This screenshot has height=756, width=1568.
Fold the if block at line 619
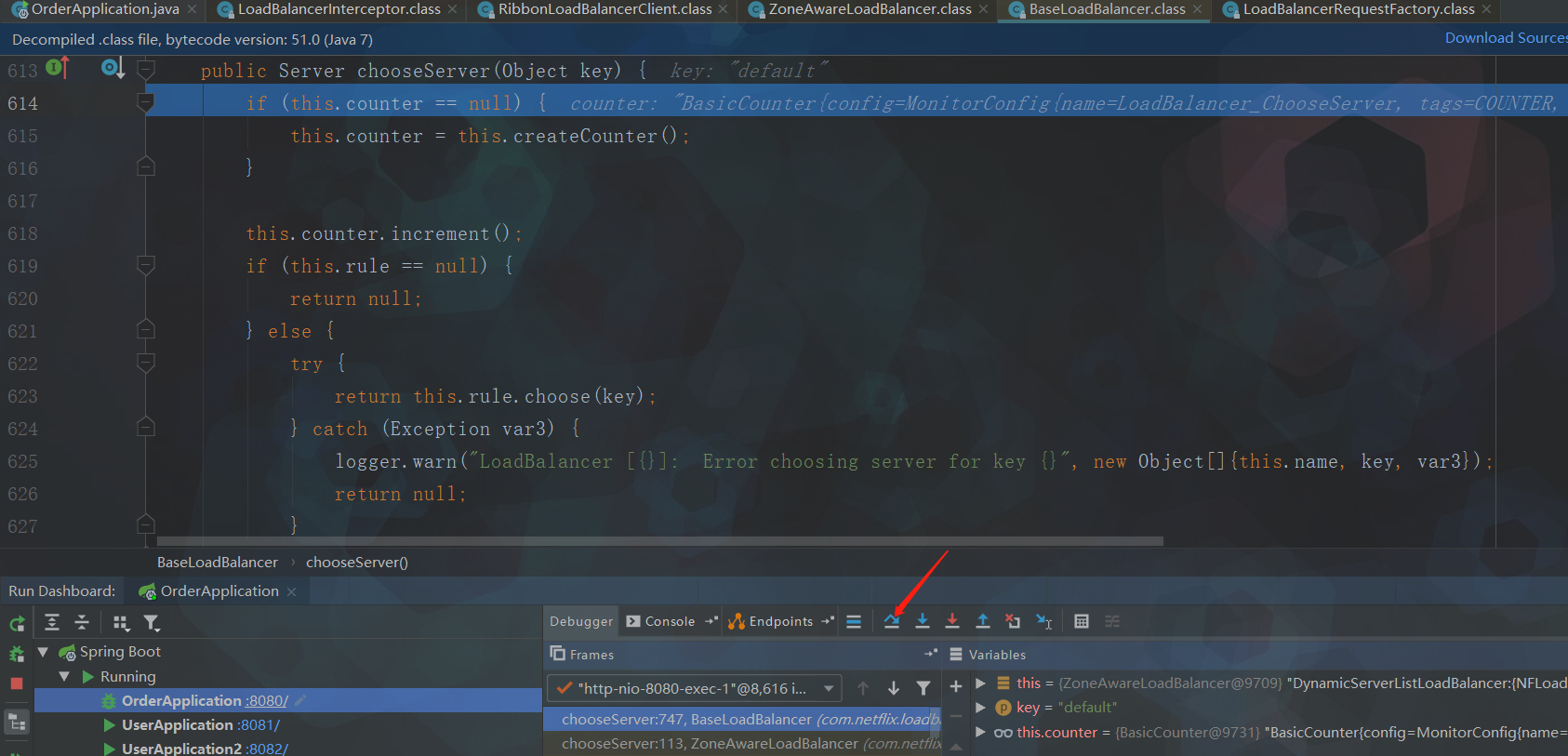(x=146, y=265)
